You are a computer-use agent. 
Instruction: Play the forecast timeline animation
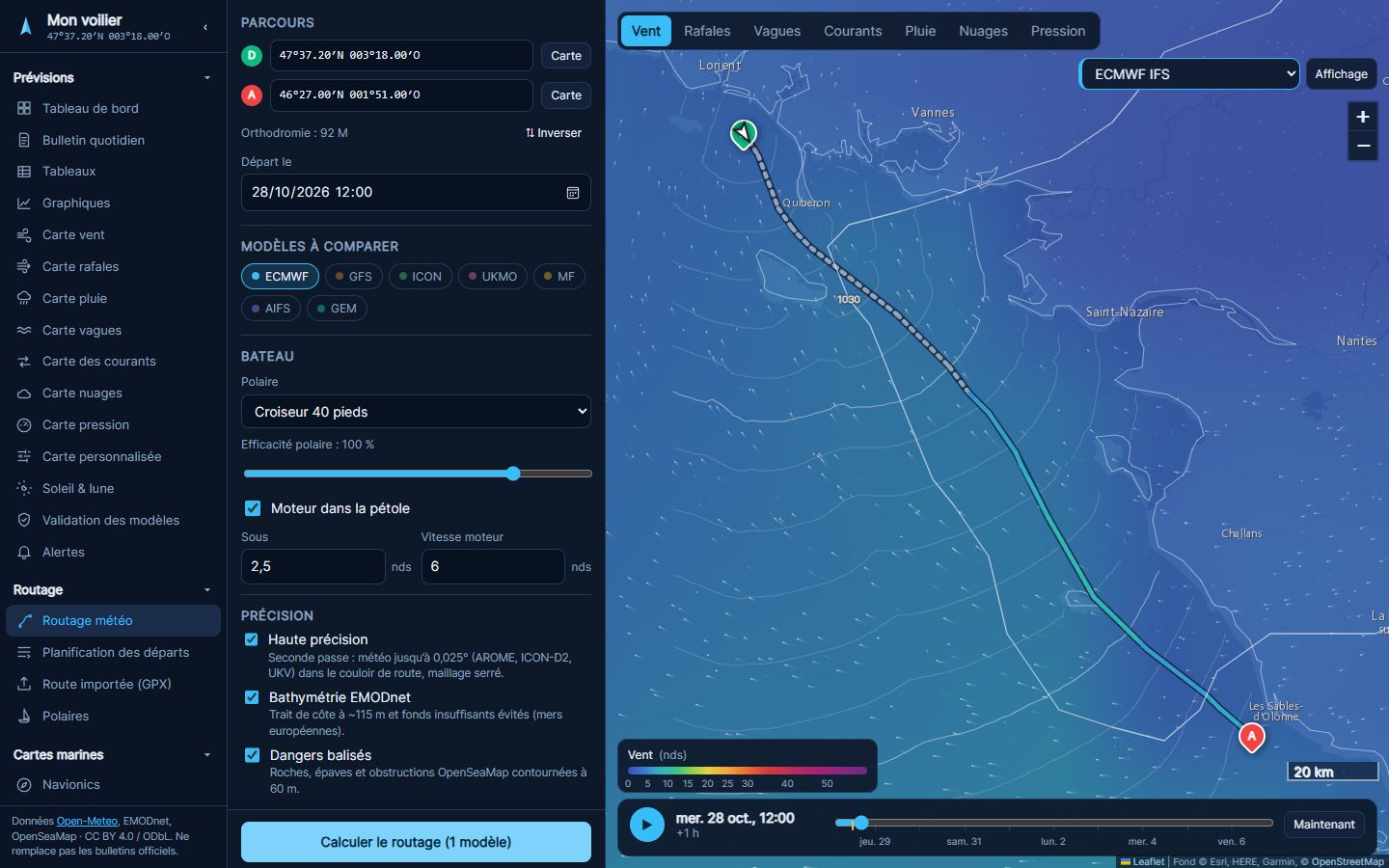pyautogui.click(x=647, y=825)
